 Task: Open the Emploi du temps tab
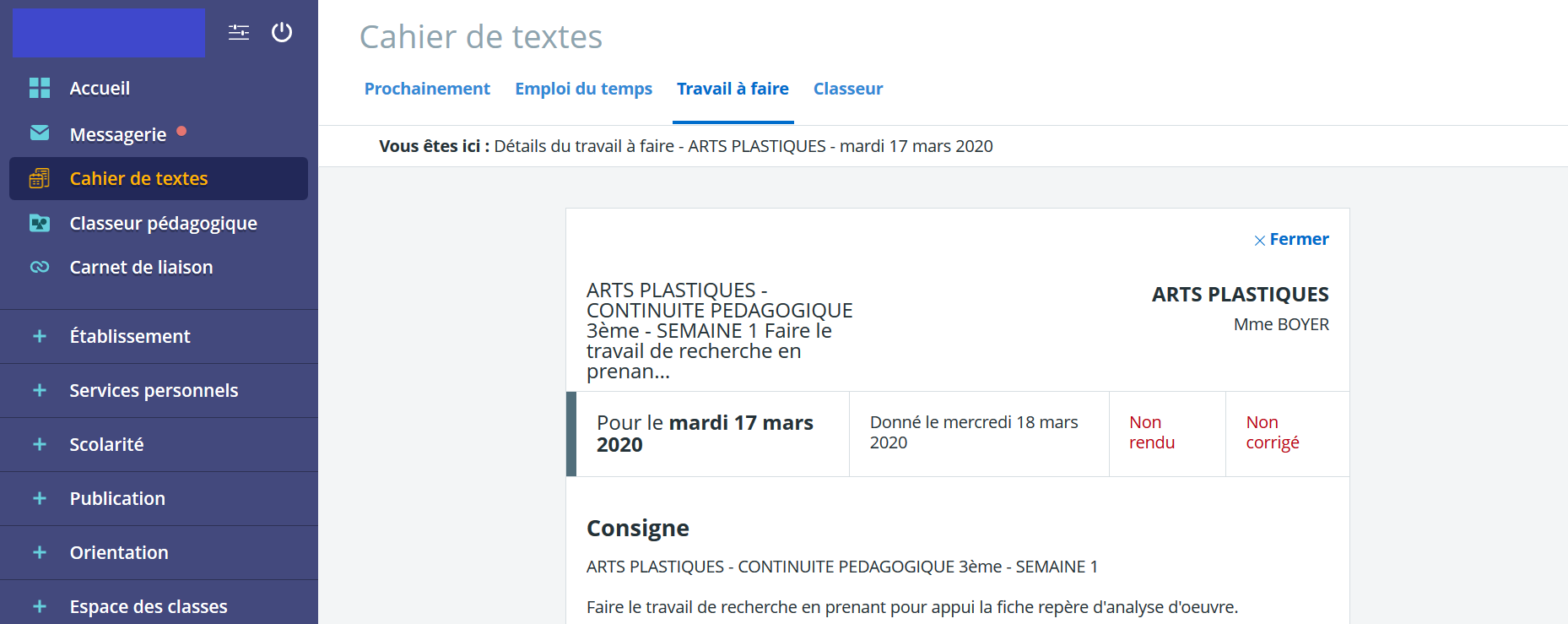click(x=583, y=89)
